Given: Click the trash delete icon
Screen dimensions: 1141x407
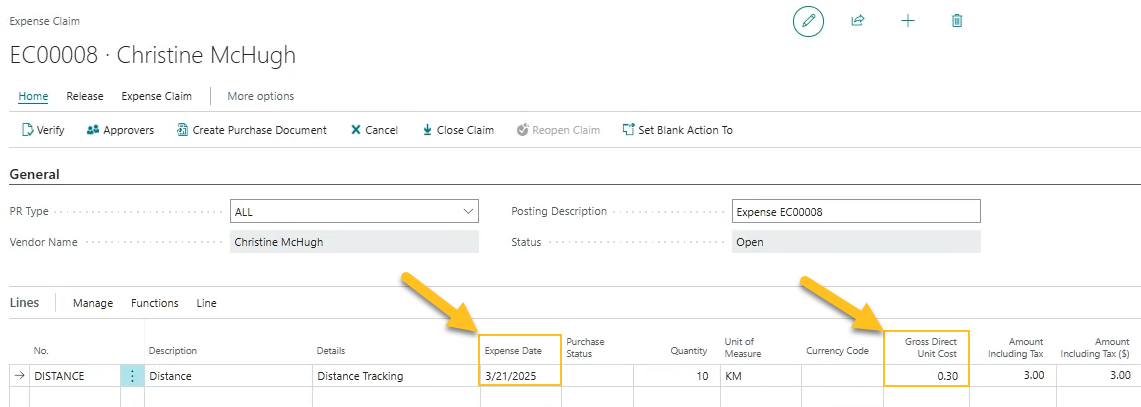Looking at the screenshot, I should pyautogui.click(x=957, y=21).
